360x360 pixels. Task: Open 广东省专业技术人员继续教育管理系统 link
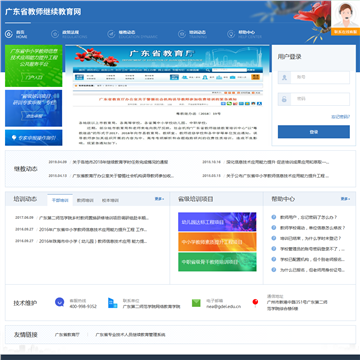point(130,334)
